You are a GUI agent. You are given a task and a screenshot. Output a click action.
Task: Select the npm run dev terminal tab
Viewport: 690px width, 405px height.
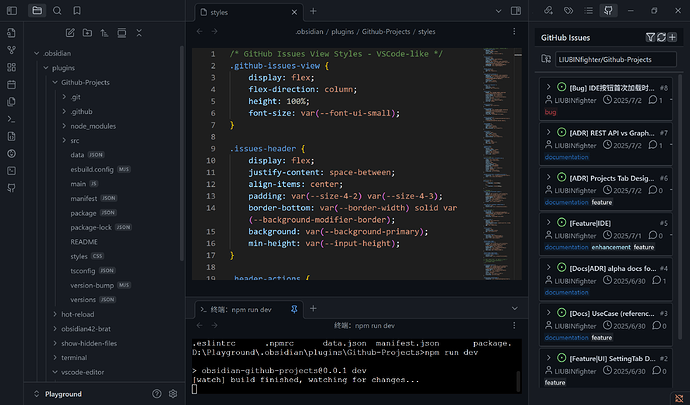[x=249, y=309]
